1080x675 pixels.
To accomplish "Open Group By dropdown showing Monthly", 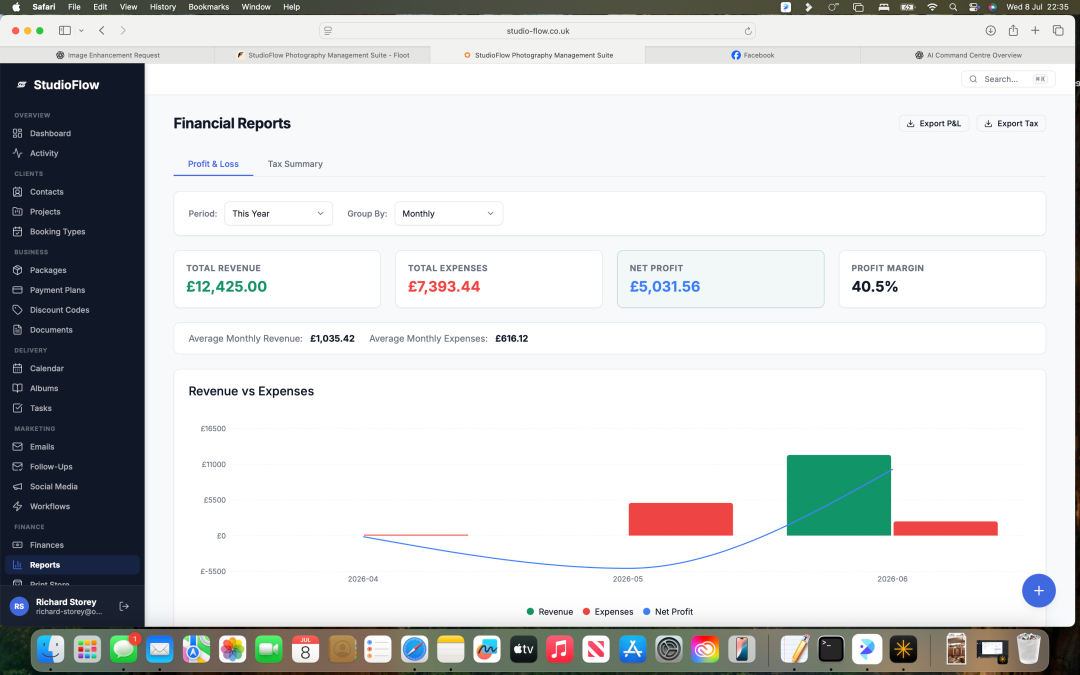I will [448, 214].
